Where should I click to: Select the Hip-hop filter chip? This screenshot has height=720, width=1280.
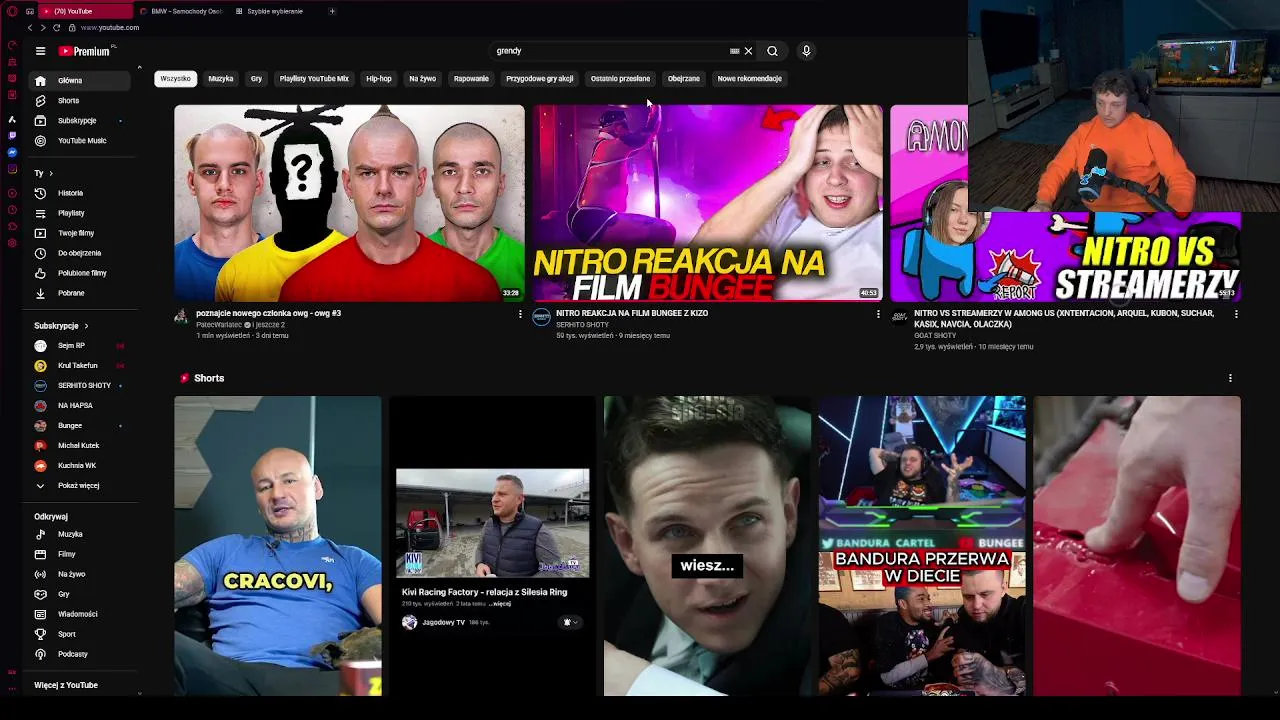[x=379, y=78]
